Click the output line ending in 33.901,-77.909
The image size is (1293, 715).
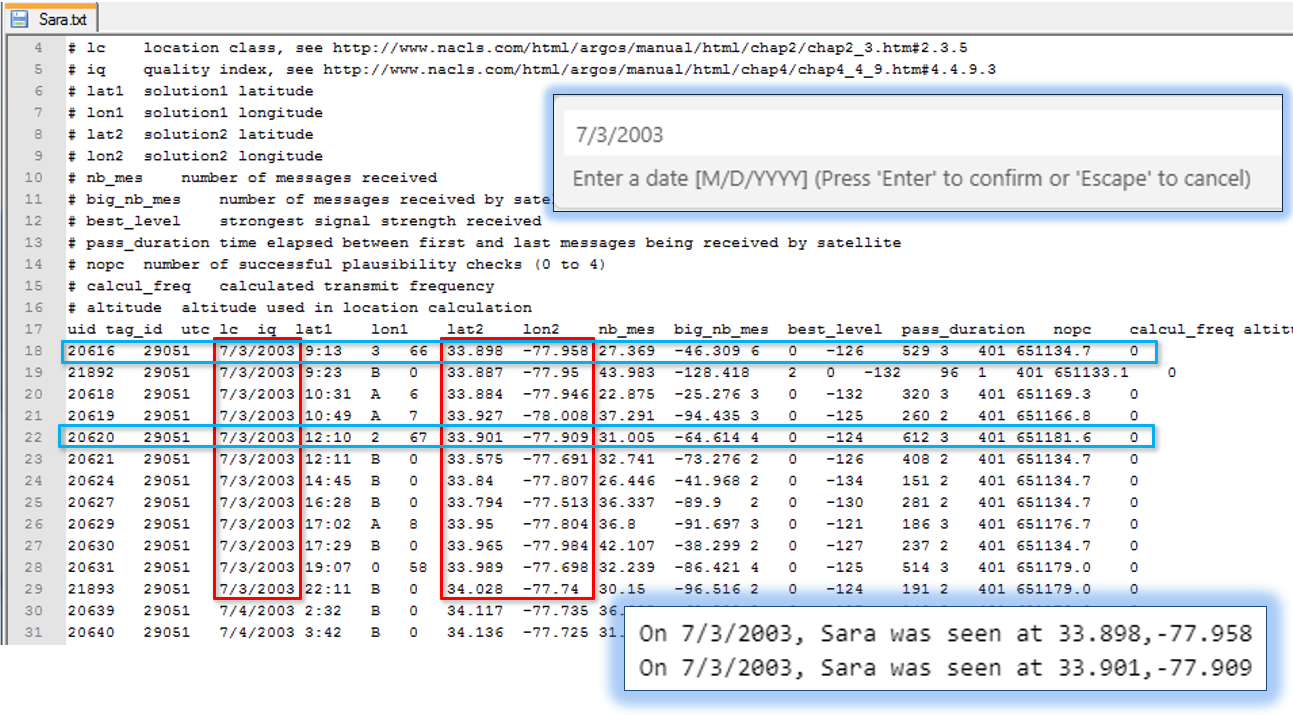944,667
